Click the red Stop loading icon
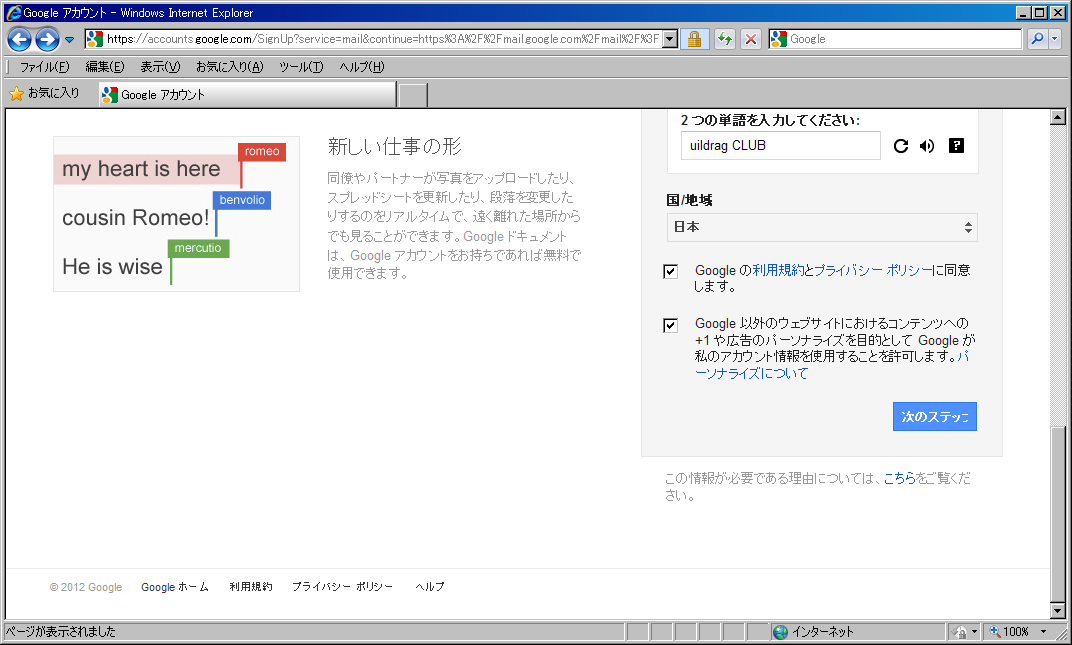The width and height of the screenshot is (1072, 645). pyautogui.click(x=751, y=39)
